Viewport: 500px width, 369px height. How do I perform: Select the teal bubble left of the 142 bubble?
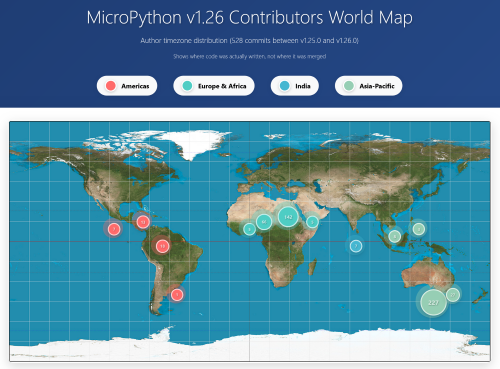pos(264,222)
